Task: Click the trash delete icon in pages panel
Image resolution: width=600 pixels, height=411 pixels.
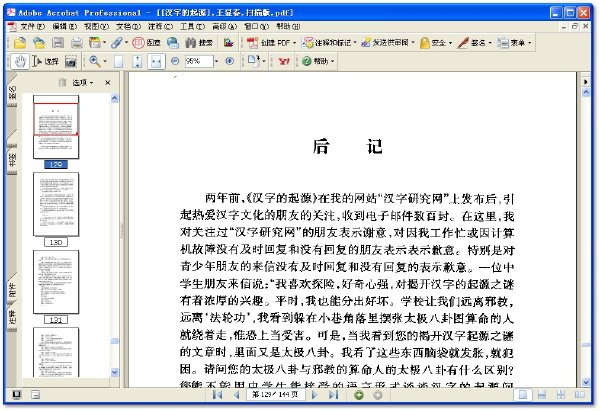Action: [62, 82]
